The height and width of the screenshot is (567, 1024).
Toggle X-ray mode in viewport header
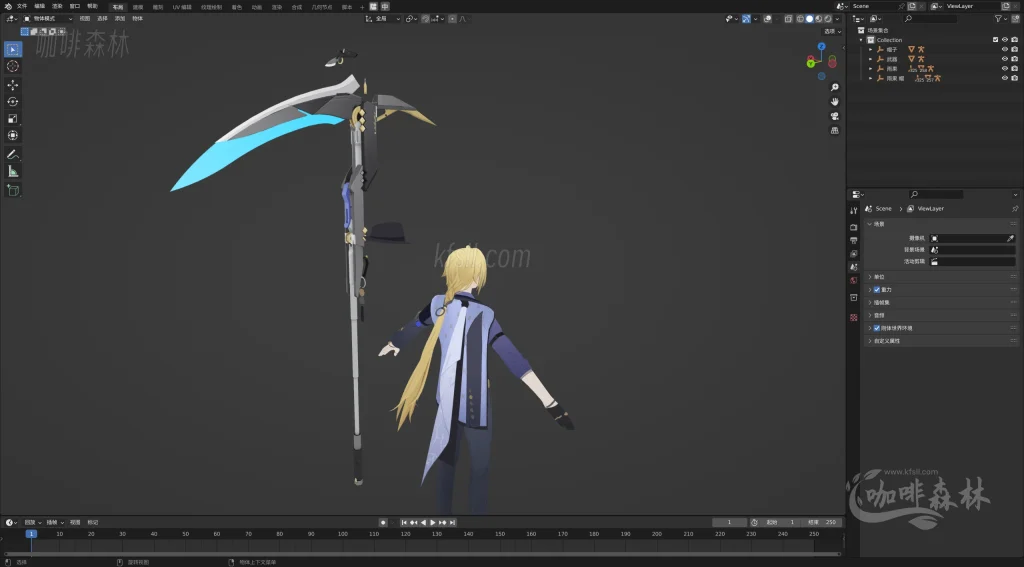788,19
